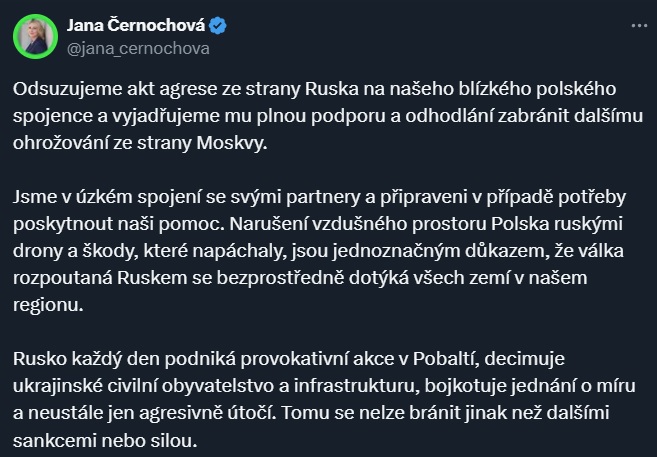Click the line starting "spojence a vyjadřujeme"
The image size is (657, 457).
click(x=328, y=116)
